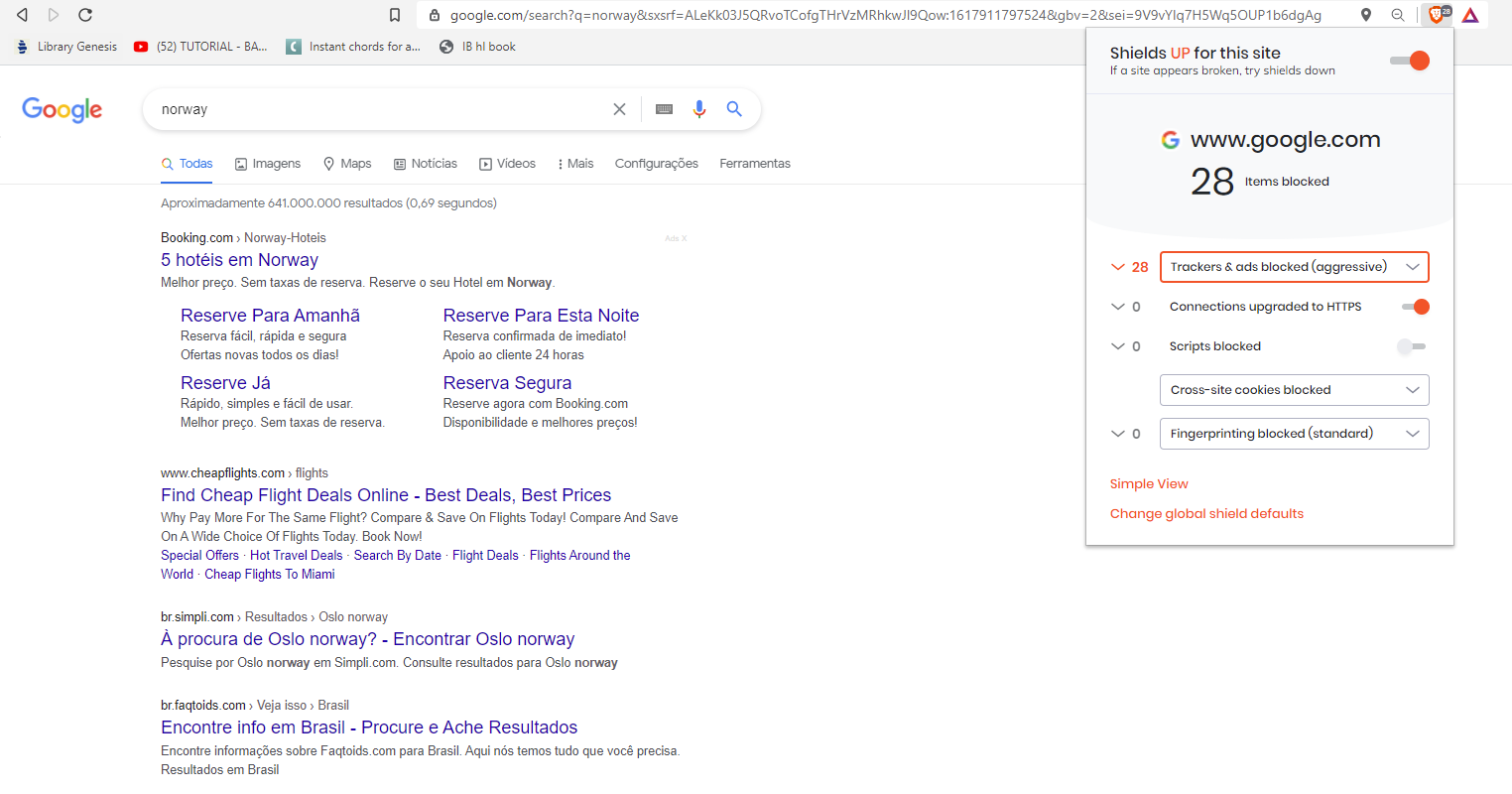Click the Reserve Segura link
1512x794 pixels.
pos(507,383)
